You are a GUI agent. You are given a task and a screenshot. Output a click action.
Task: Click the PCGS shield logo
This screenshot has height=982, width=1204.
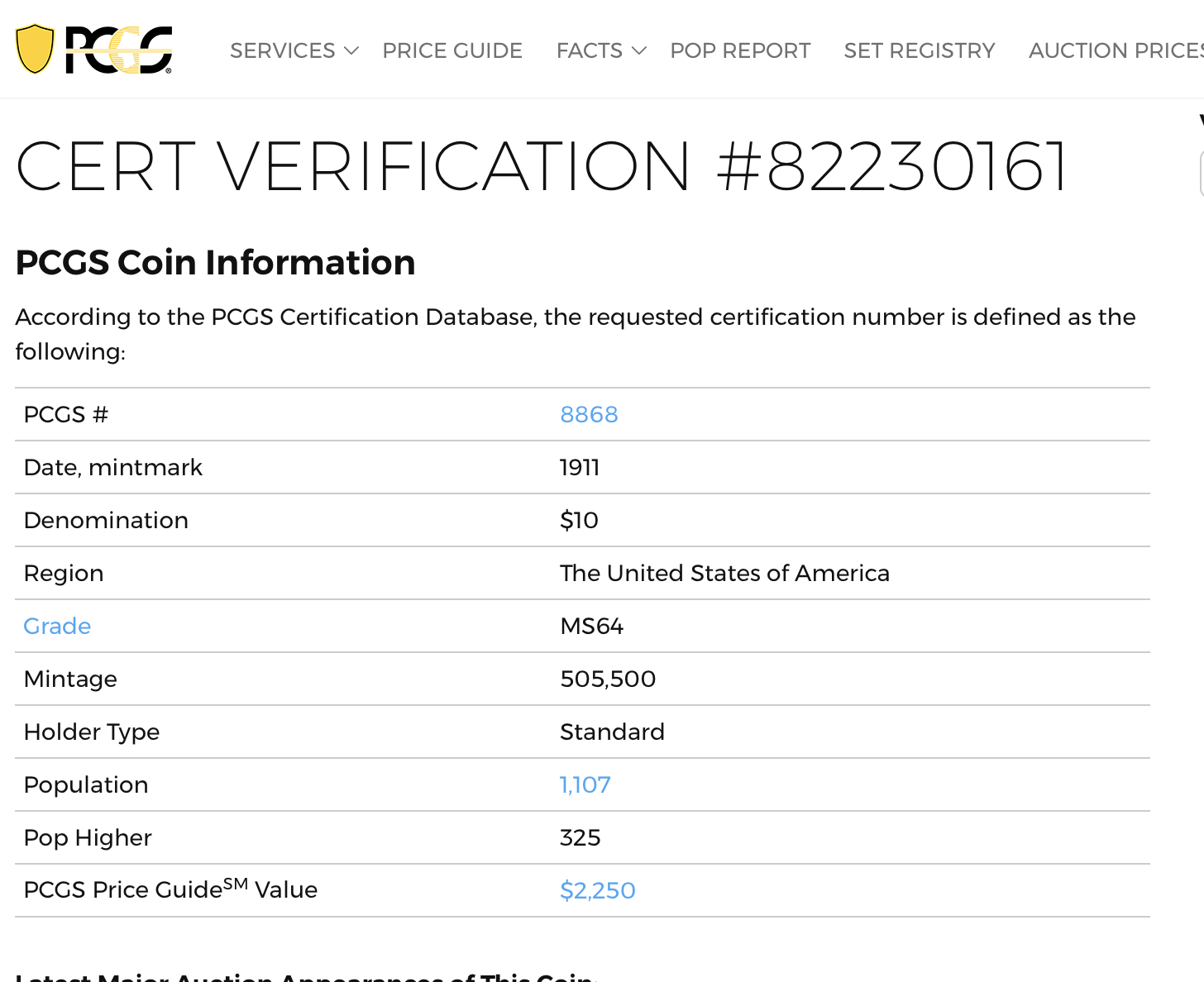[93, 50]
